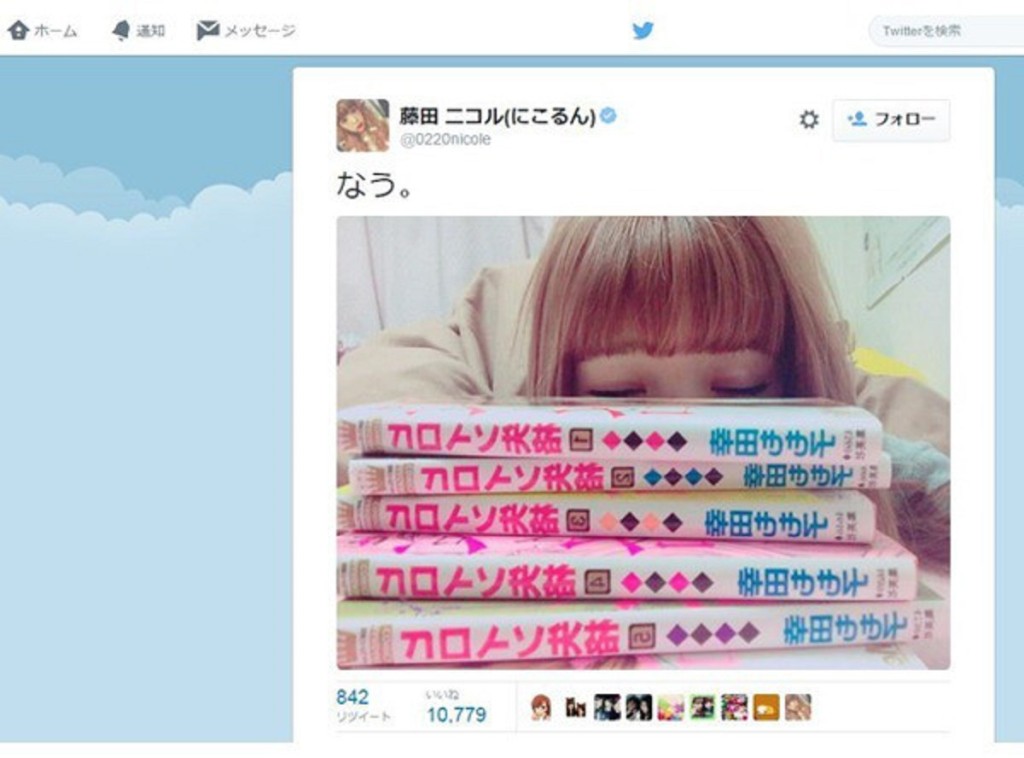Open the メッセージ envelope icon
The height and width of the screenshot is (758, 1024).
click(208, 30)
